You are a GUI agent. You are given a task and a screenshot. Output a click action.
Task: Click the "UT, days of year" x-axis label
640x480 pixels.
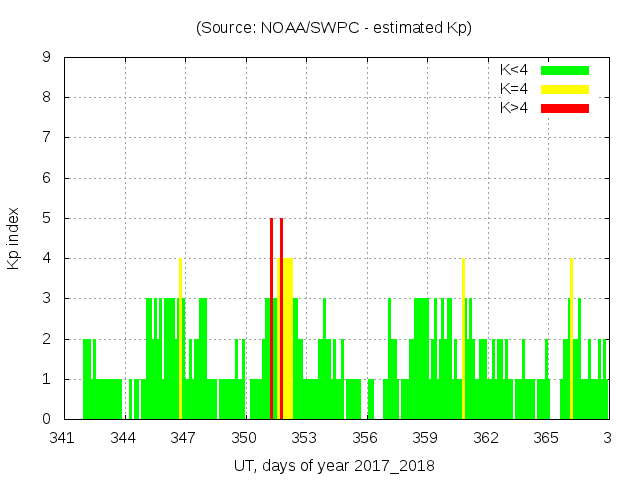pos(334,466)
